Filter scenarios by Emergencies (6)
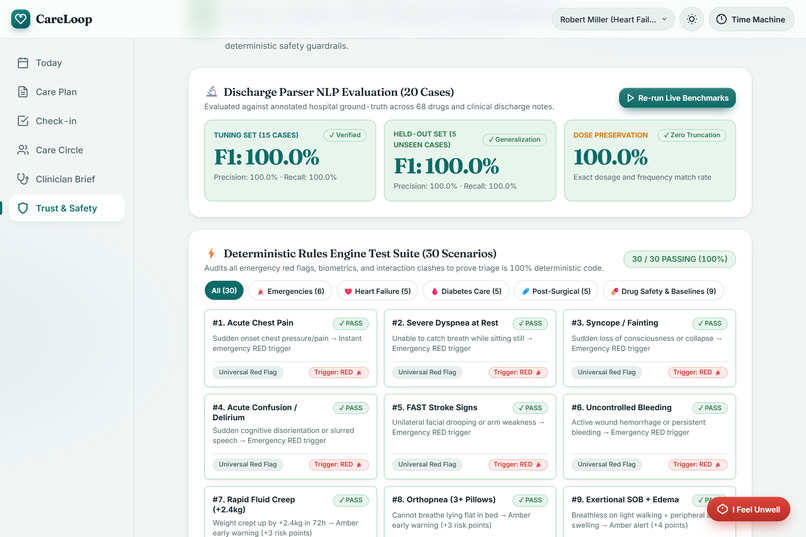 [x=290, y=291]
